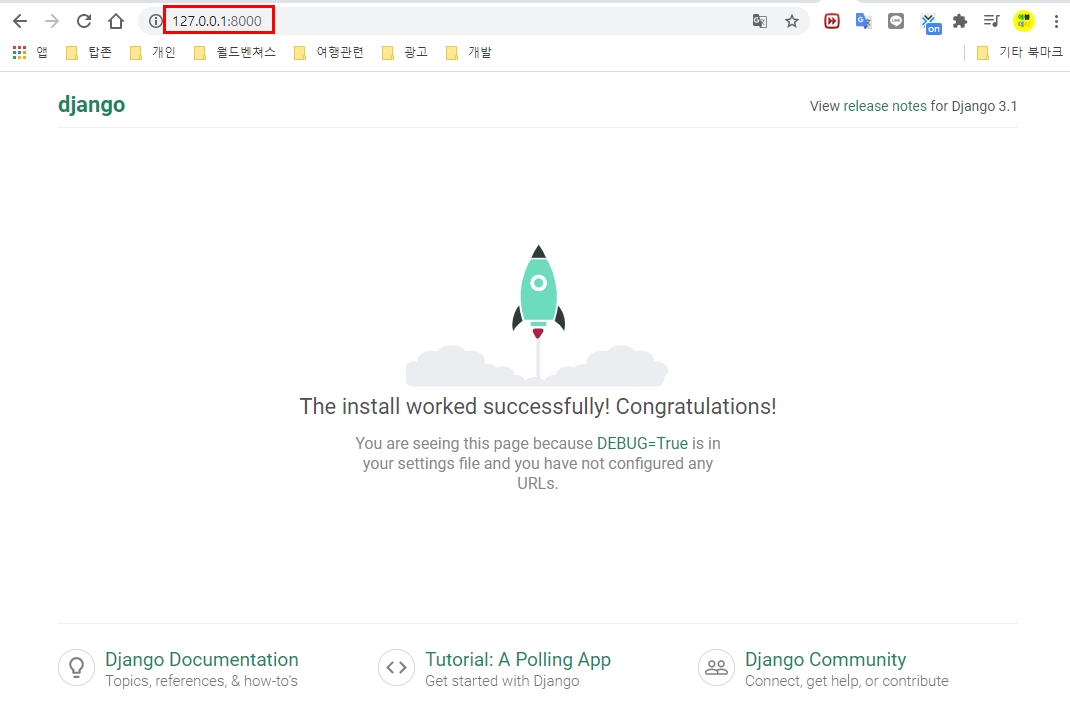Open Chrome's three-dot menu
Viewport: 1070px width, 711px height.
pyautogui.click(x=1056, y=21)
